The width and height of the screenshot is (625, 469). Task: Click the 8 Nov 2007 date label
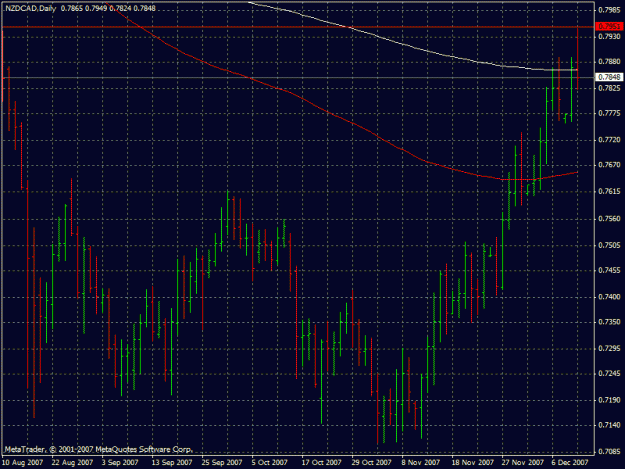coord(420,463)
